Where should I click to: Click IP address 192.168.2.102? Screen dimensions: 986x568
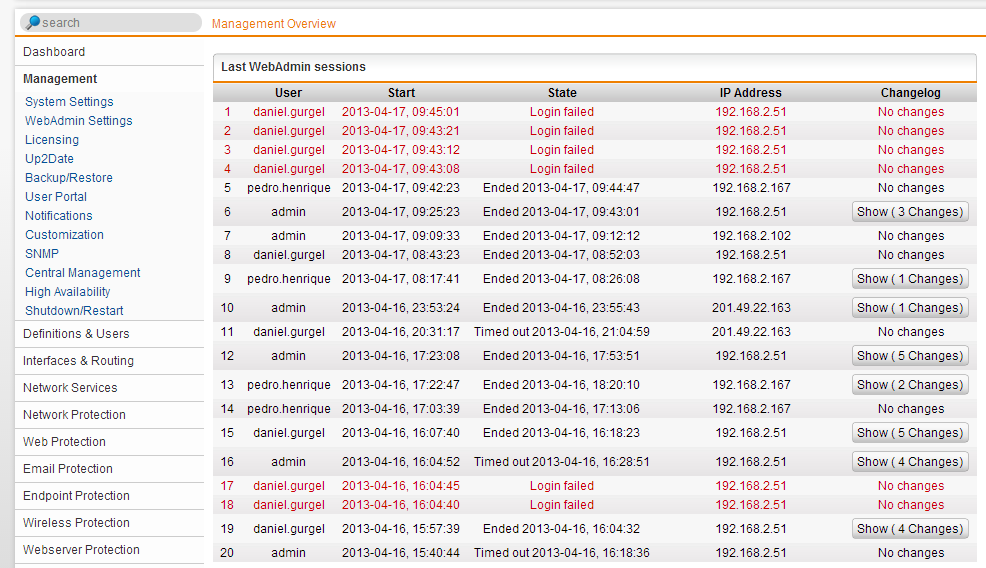tap(751, 236)
